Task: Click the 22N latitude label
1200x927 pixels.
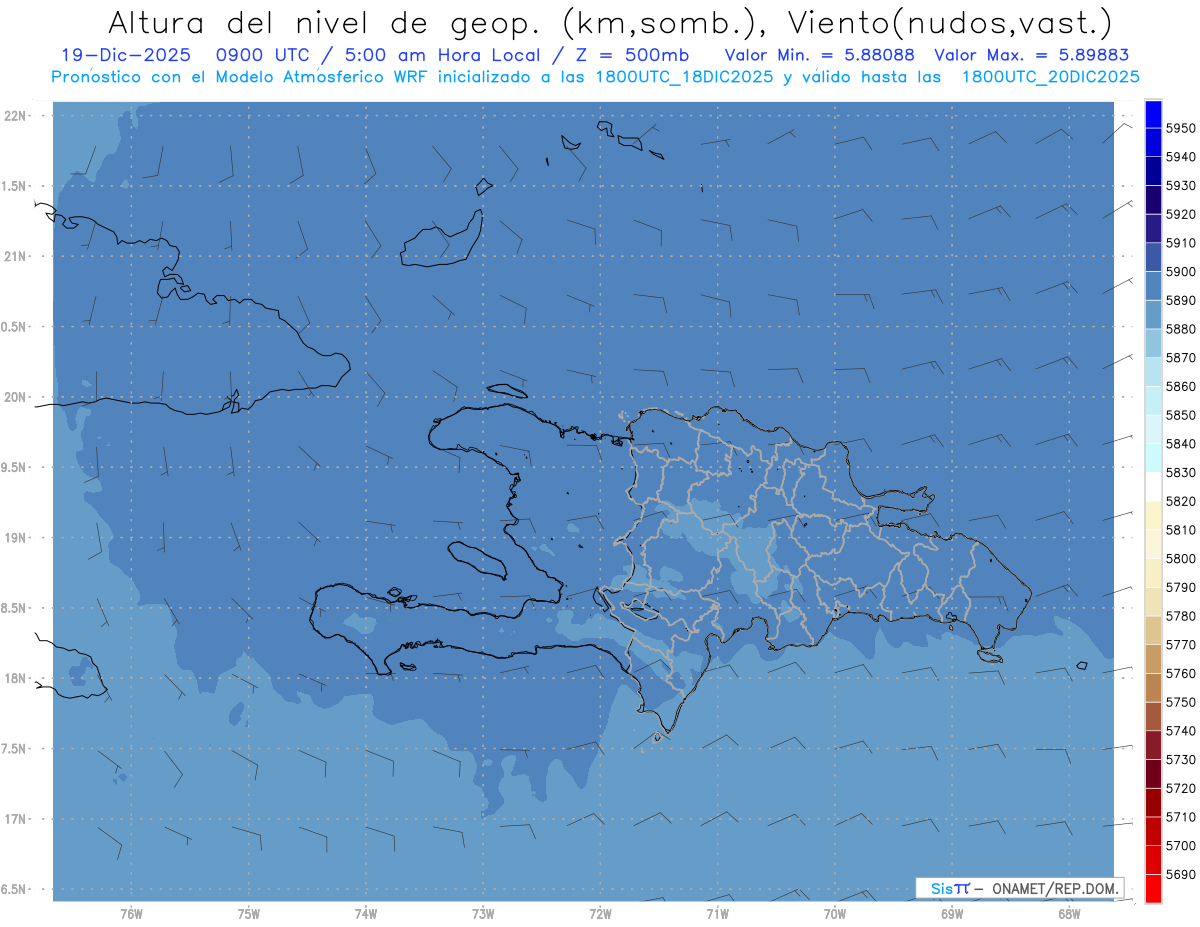Action: point(16,116)
